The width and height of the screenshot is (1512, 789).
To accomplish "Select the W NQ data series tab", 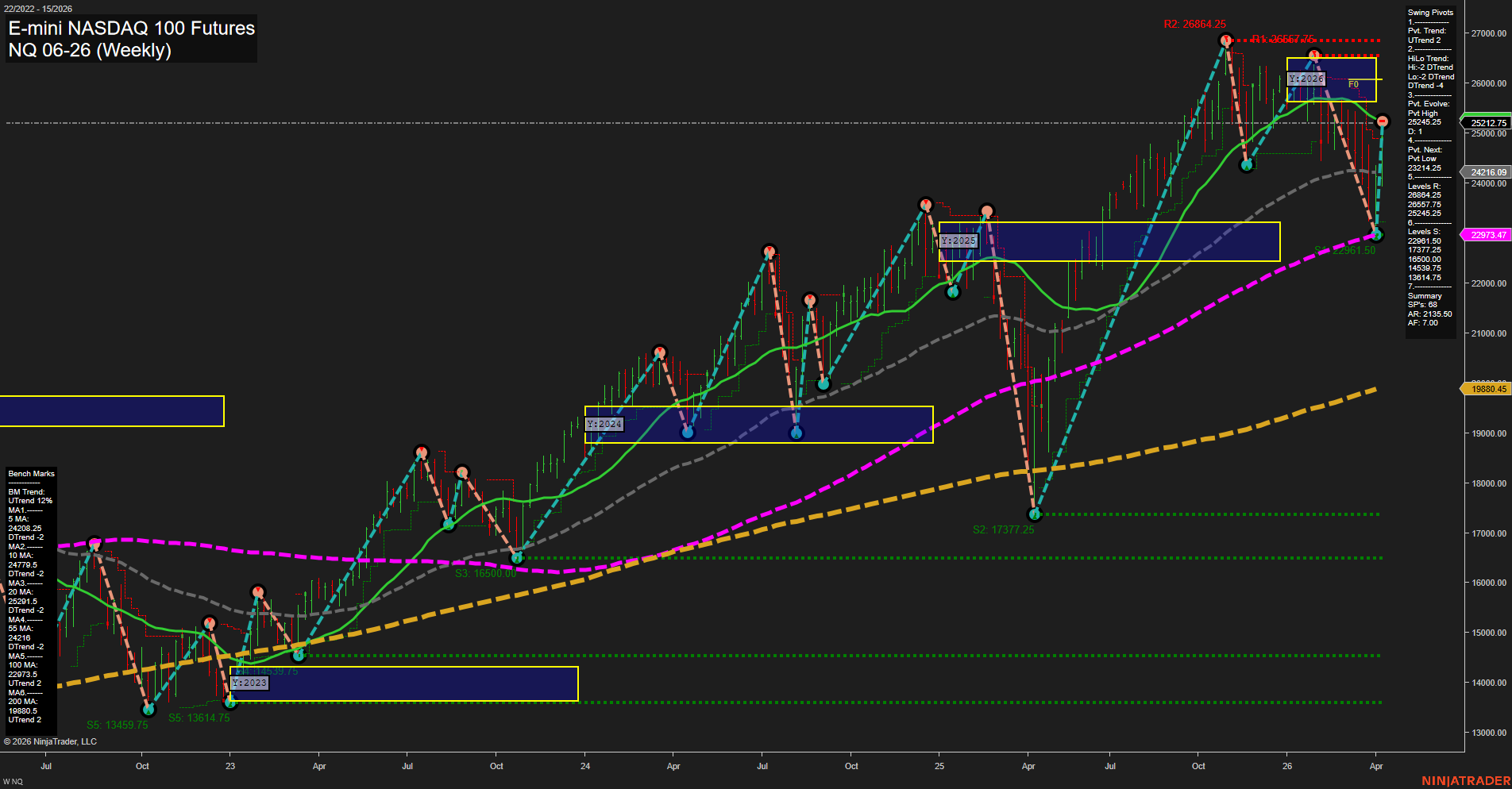I will 12,779.
